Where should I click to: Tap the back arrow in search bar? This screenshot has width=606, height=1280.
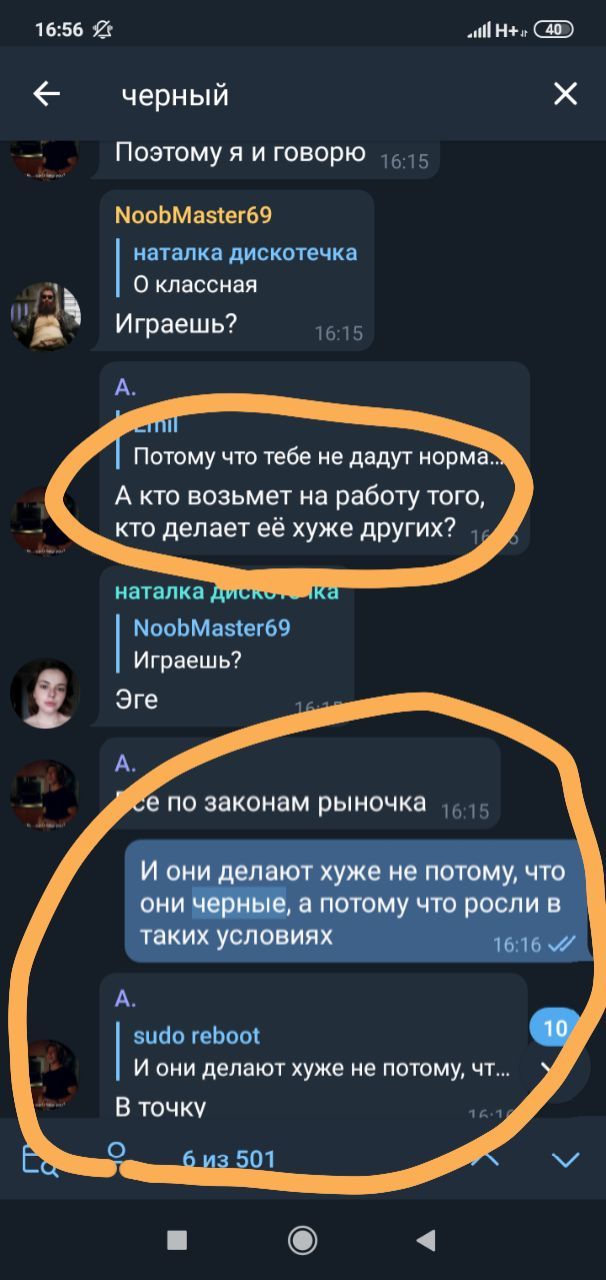click(x=47, y=94)
